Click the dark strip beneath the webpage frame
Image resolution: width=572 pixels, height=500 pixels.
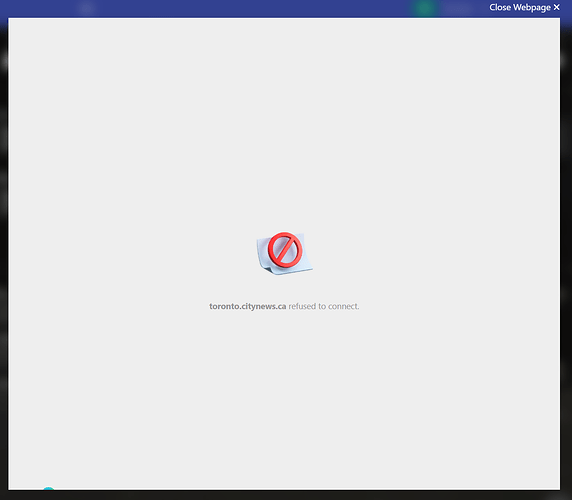click(286, 495)
